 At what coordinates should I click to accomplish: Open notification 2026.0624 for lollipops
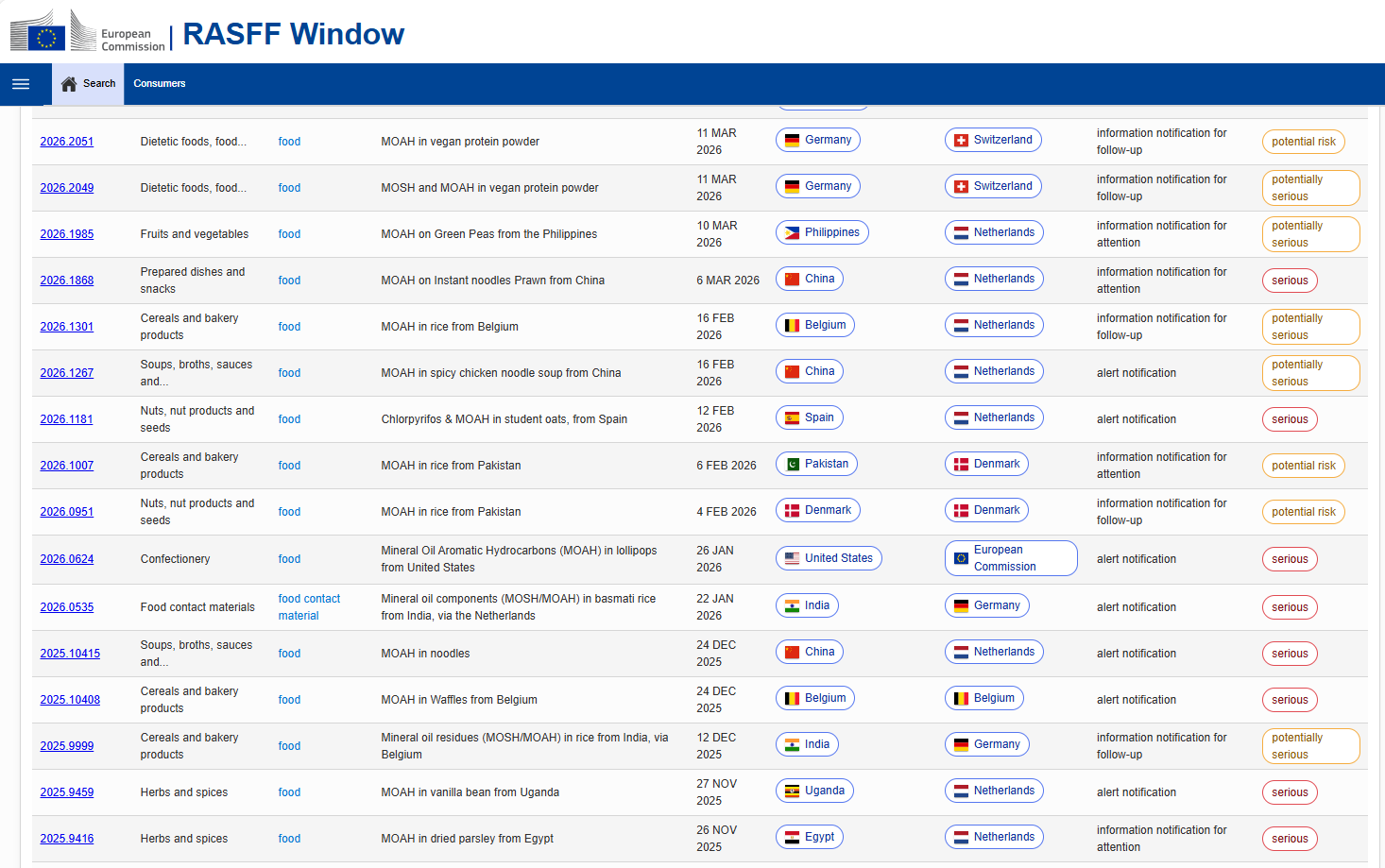[x=67, y=559]
